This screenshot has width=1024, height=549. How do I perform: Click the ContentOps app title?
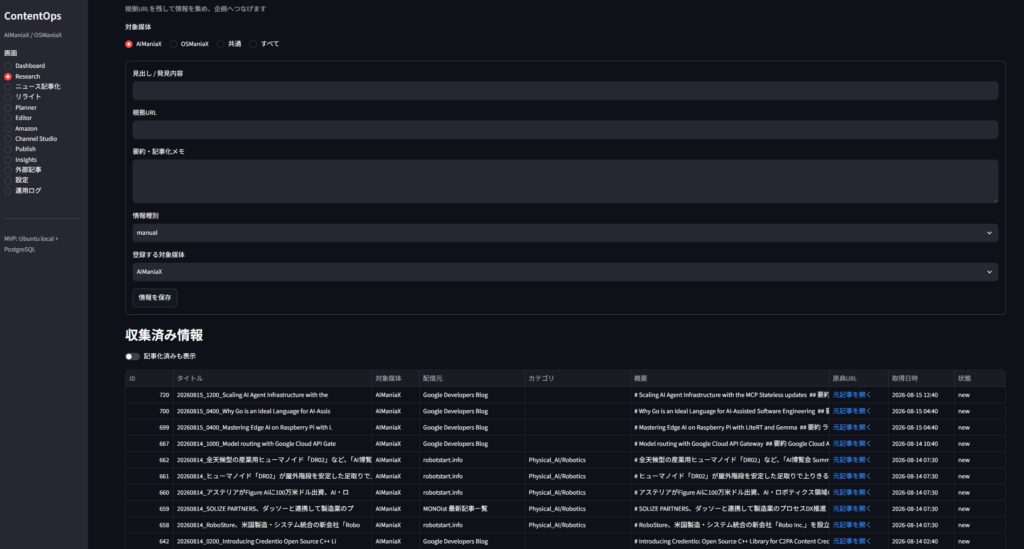point(33,16)
